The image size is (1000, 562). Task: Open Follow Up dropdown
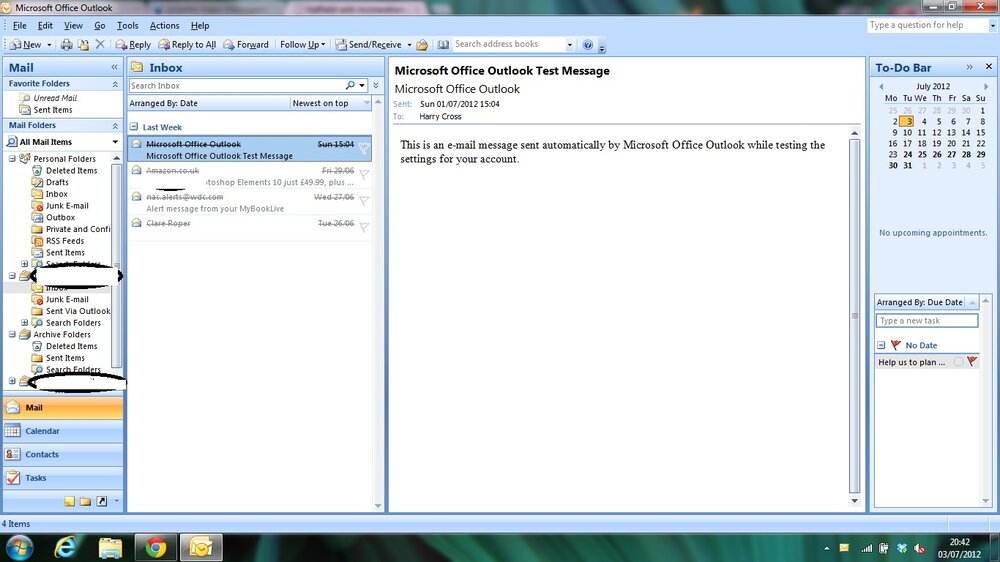click(x=302, y=45)
